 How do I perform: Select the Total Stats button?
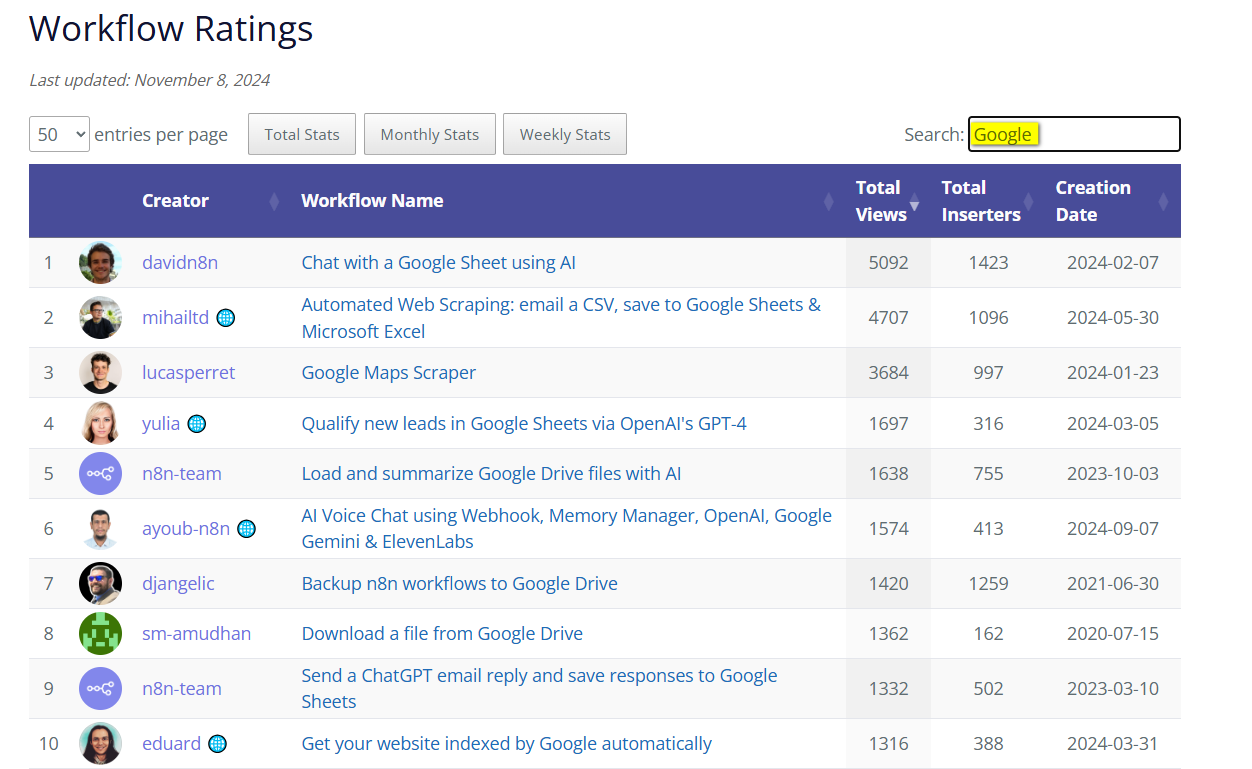pos(302,134)
